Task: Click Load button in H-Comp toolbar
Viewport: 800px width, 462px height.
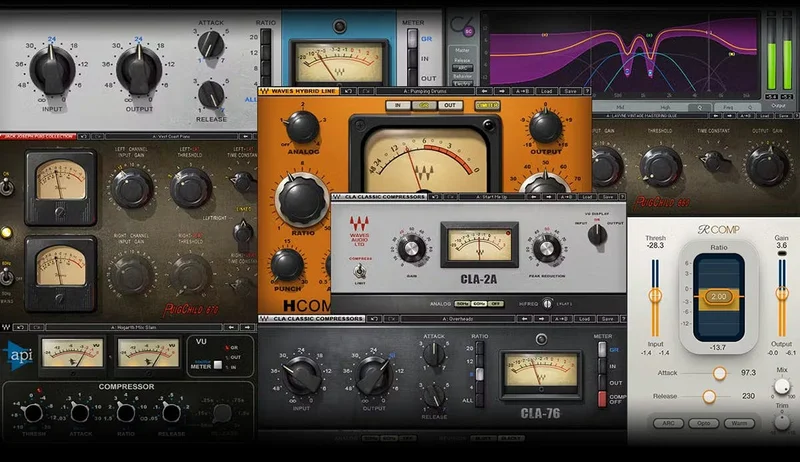Action: pos(546,91)
